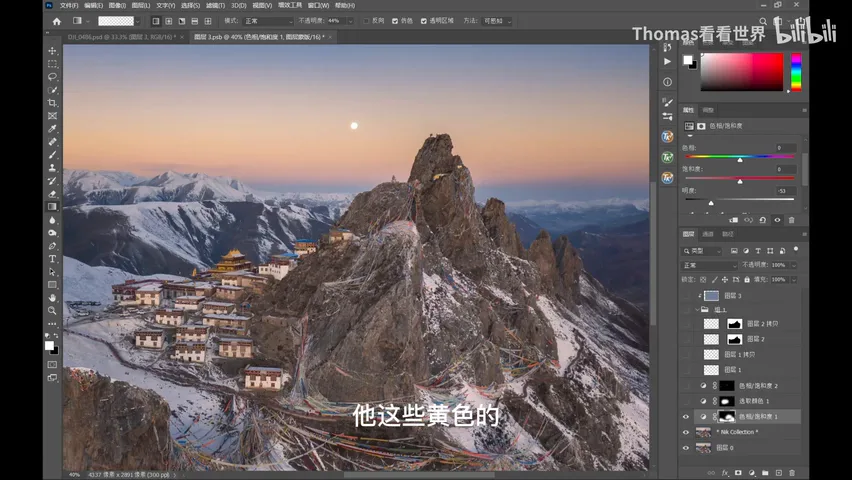
Task: Show the 选取颜色 1 layer
Action: pos(686,401)
